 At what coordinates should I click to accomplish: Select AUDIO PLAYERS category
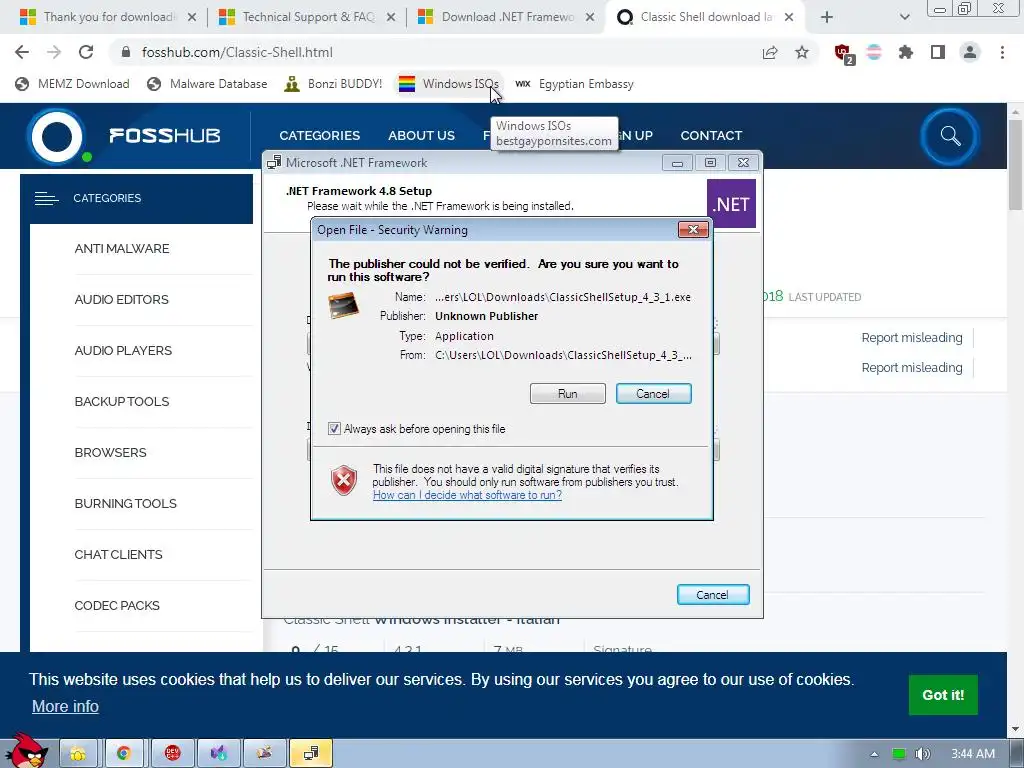click(123, 351)
